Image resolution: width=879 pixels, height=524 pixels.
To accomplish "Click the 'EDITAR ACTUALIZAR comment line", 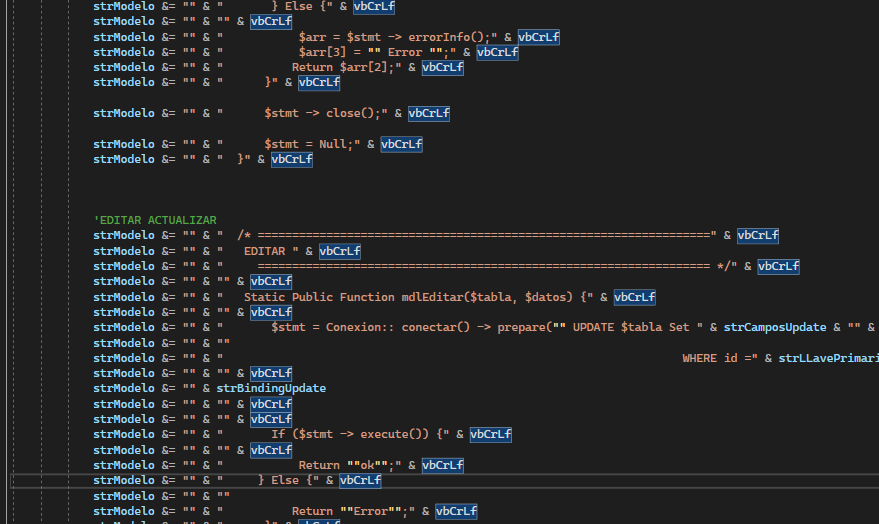I will tap(155, 220).
